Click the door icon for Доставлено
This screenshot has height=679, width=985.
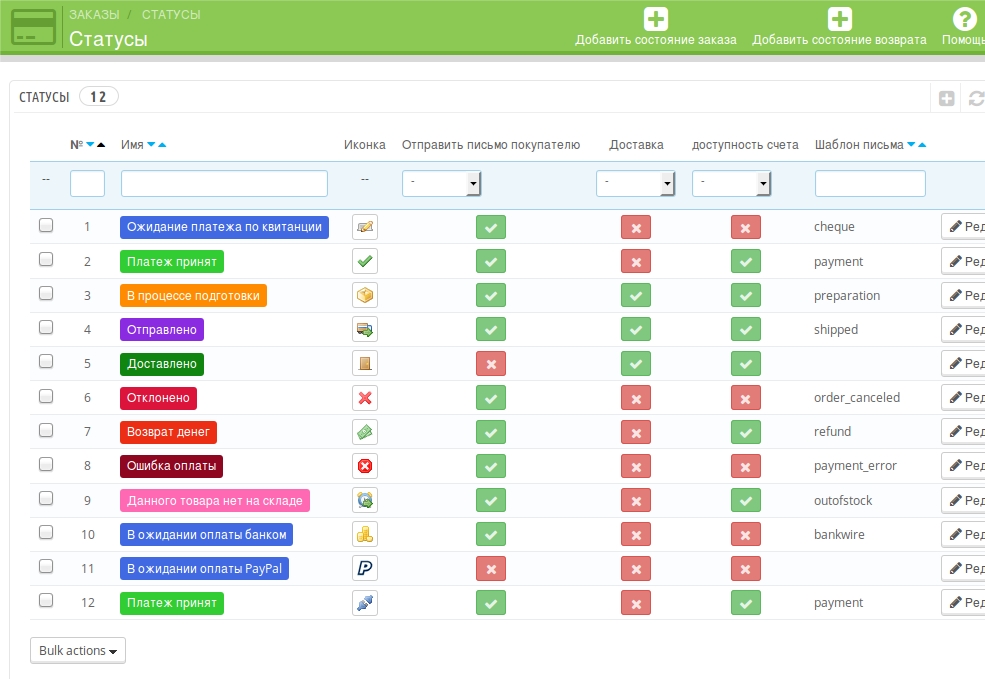365,364
